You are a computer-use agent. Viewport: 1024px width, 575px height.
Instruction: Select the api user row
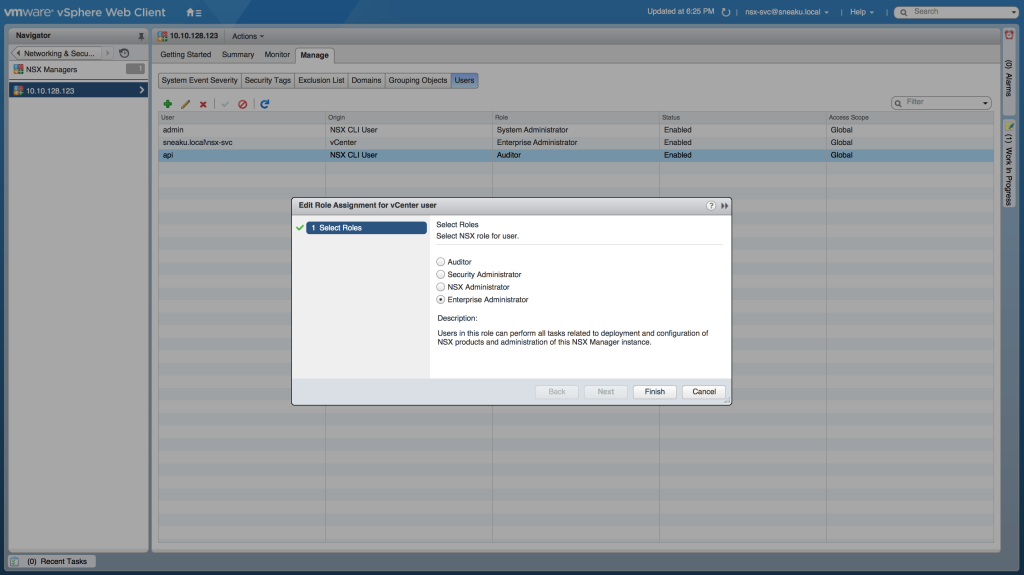click(x=575, y=155)
